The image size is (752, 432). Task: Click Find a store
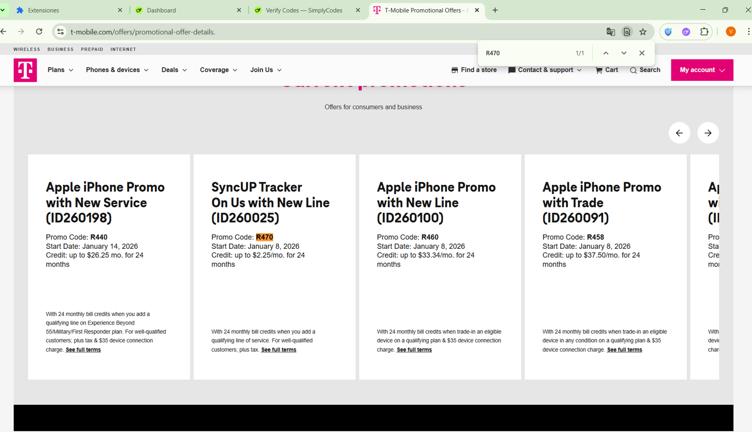click(x=474, y=70)
